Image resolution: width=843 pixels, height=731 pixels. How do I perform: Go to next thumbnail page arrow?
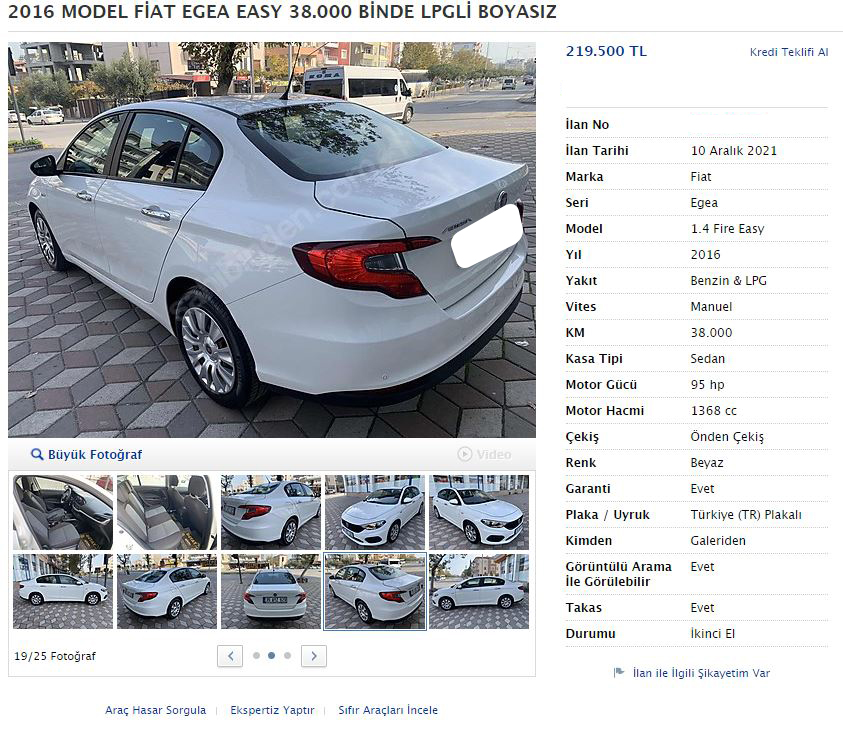[314, 656]
